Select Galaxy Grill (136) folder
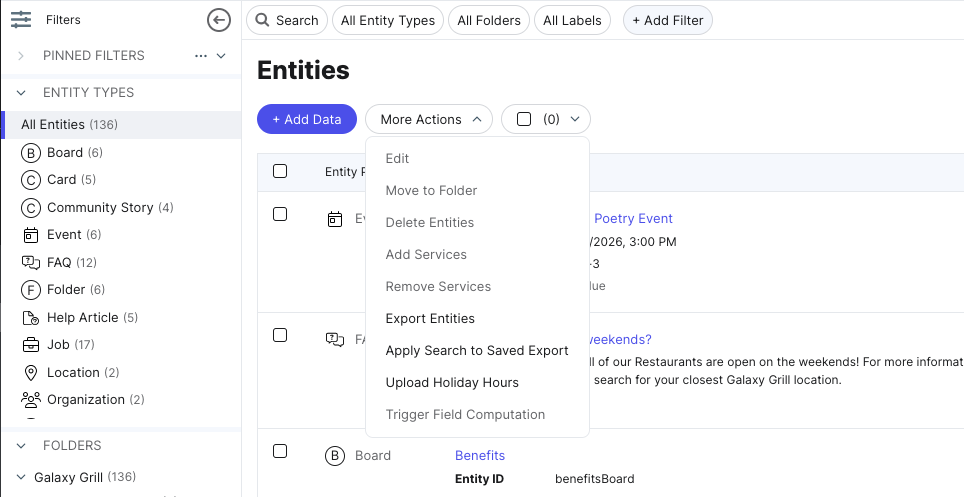964x497 pixels. click(85, 477)
